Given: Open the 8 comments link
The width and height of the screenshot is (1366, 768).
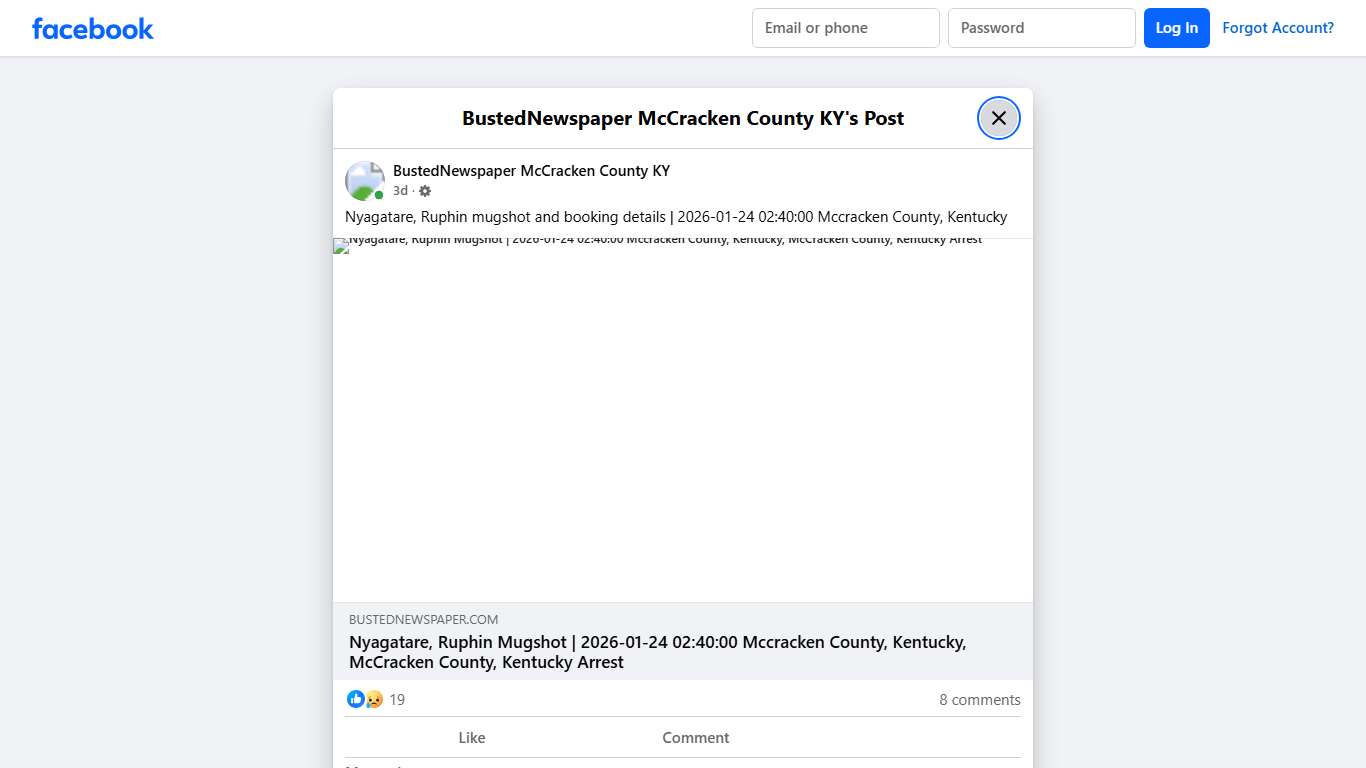Looking at the screenshot, I should click(x=979, y=699).
